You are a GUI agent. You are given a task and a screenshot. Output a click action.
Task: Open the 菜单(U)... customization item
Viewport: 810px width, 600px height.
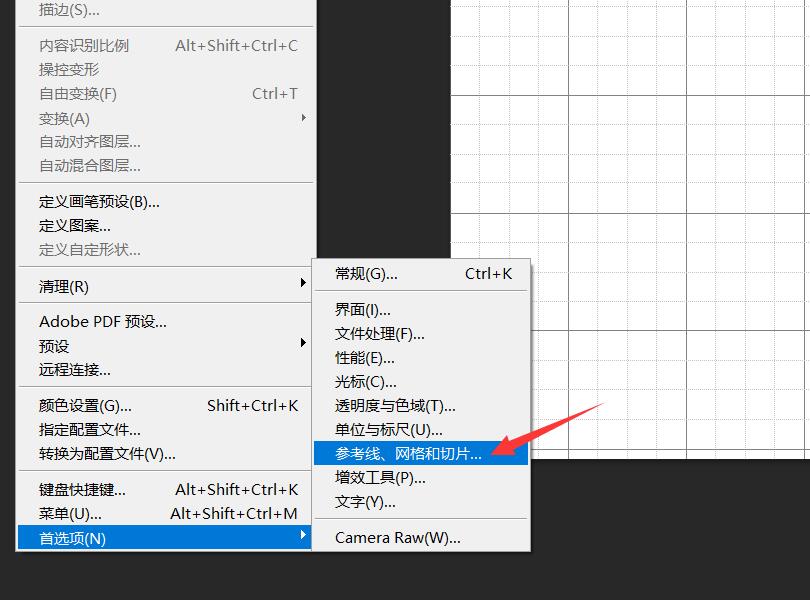[x=166, y=514]
